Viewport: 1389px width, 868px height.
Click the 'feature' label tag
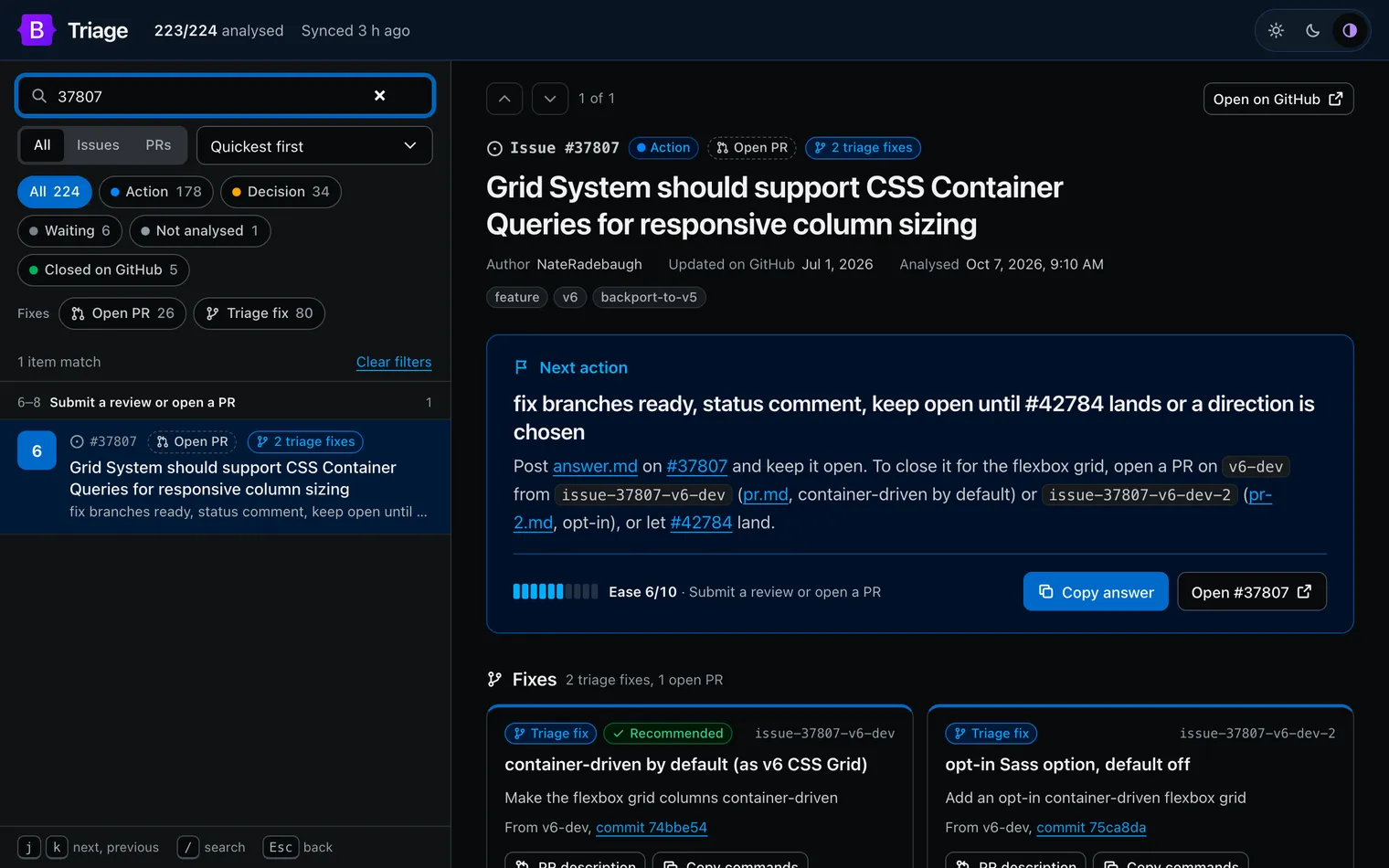[517, 298]
